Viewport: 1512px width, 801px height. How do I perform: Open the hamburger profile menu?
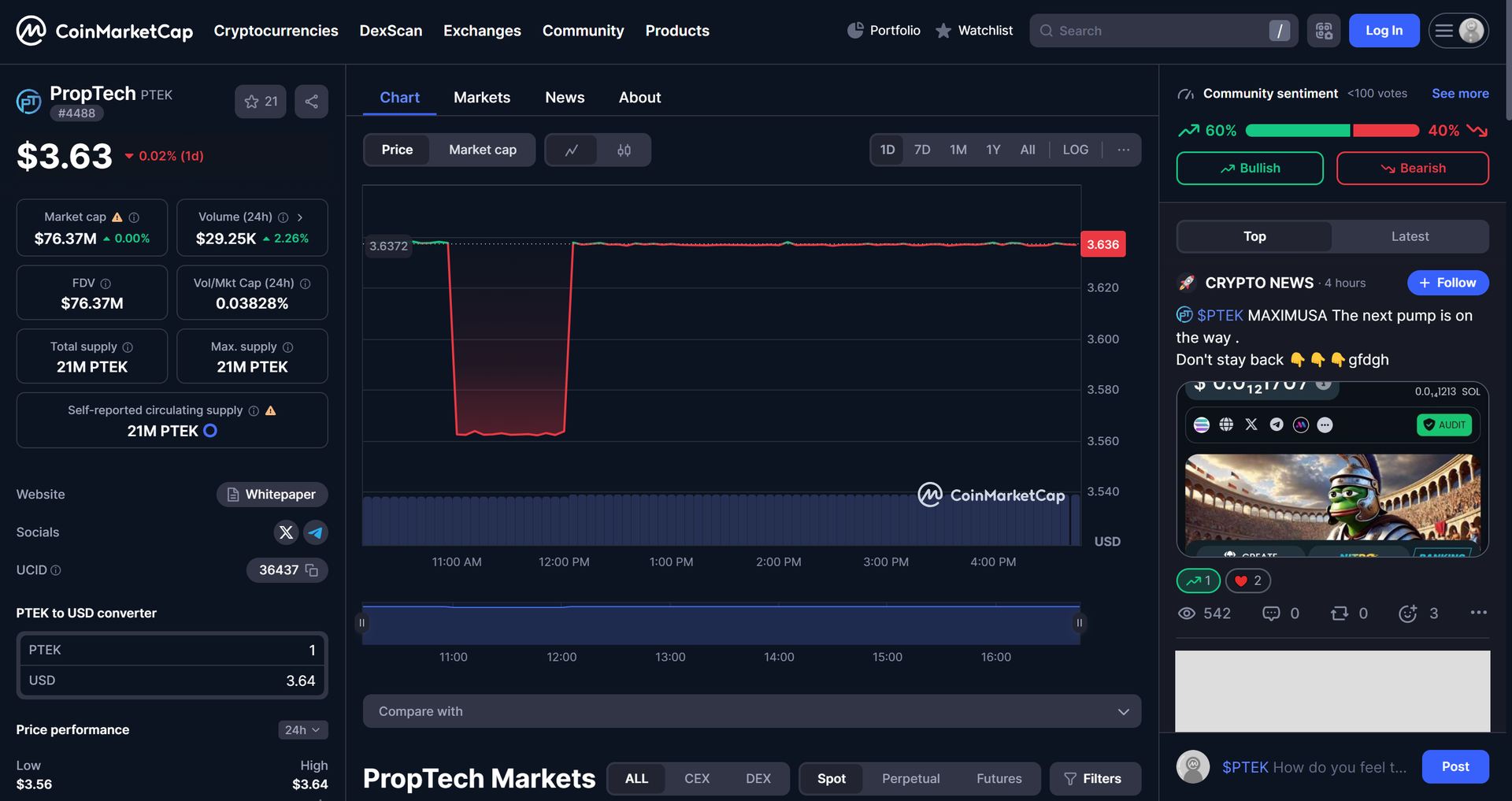[x=1458, y=31]
